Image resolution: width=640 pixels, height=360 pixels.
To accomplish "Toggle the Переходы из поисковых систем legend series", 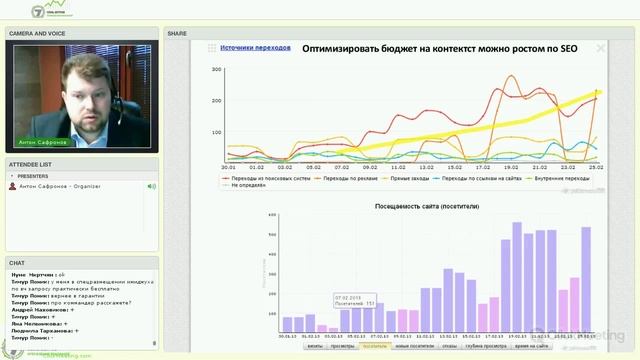I will tap(266, 178).
